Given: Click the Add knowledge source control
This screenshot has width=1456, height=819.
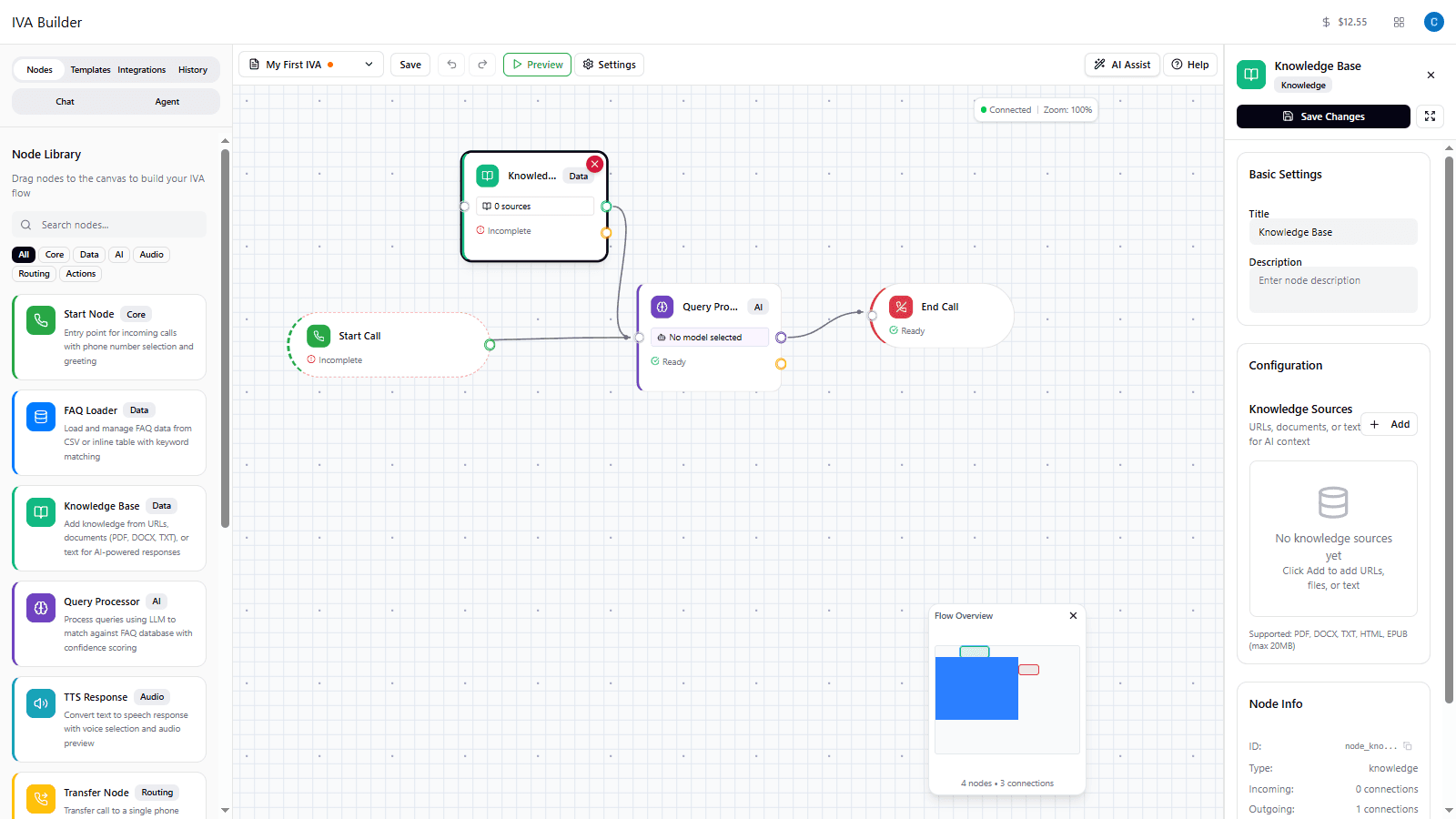Looking at the screenshot, I should point(1390,424).
